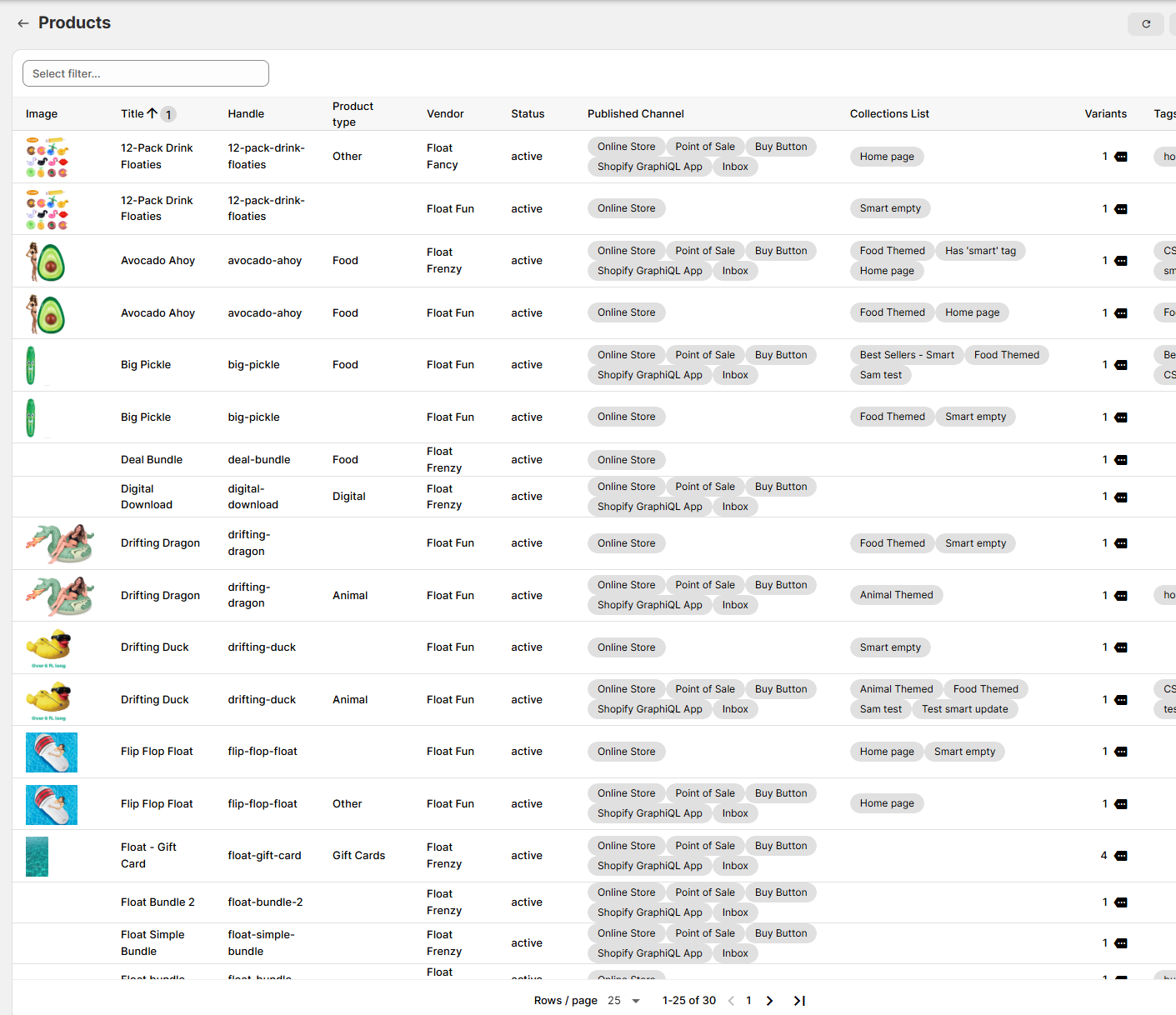This screenshot has width=1176, height=1015.
Task: Click the 'Test smart update' collection chip
Action: click(964, 709)
